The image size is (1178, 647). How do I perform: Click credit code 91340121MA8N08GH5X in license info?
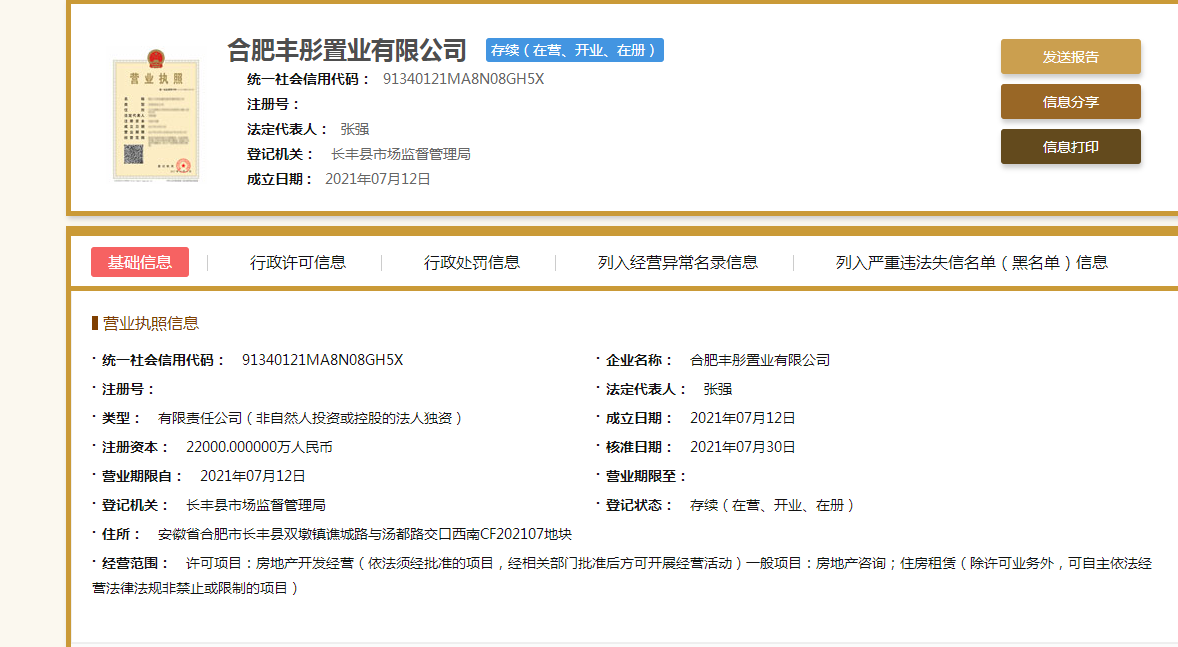pos(322,360)
